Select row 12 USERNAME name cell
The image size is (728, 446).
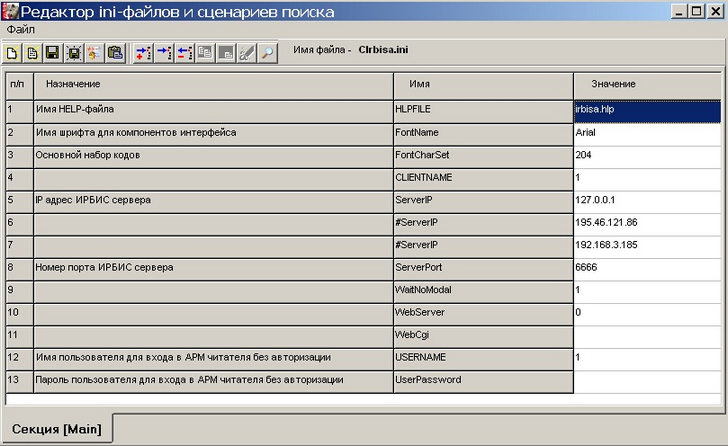pyautogui.click(x=483, y=357)
